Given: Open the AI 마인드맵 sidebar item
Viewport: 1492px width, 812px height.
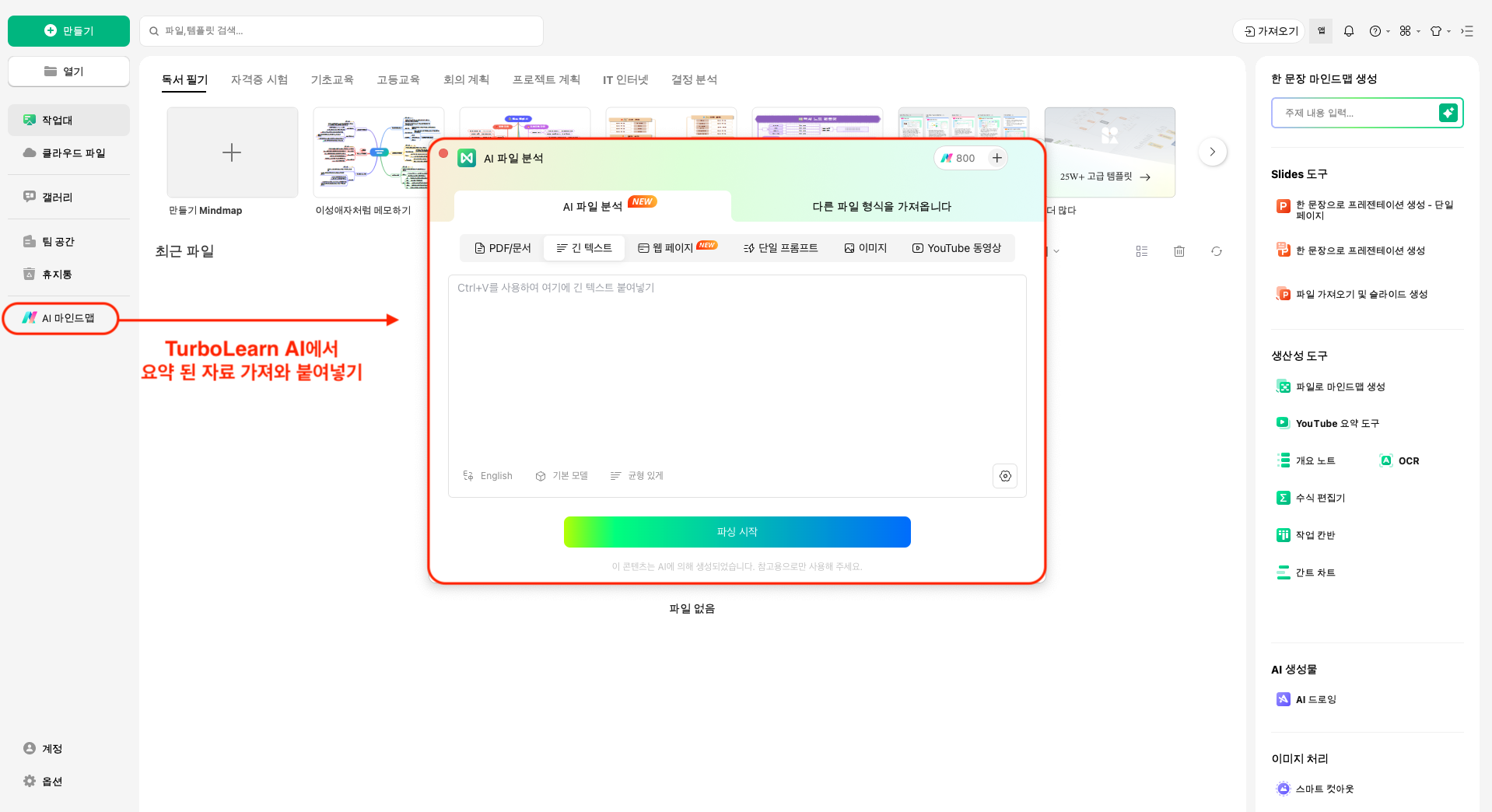Looking at the screenshot, I should coord(61,318).
